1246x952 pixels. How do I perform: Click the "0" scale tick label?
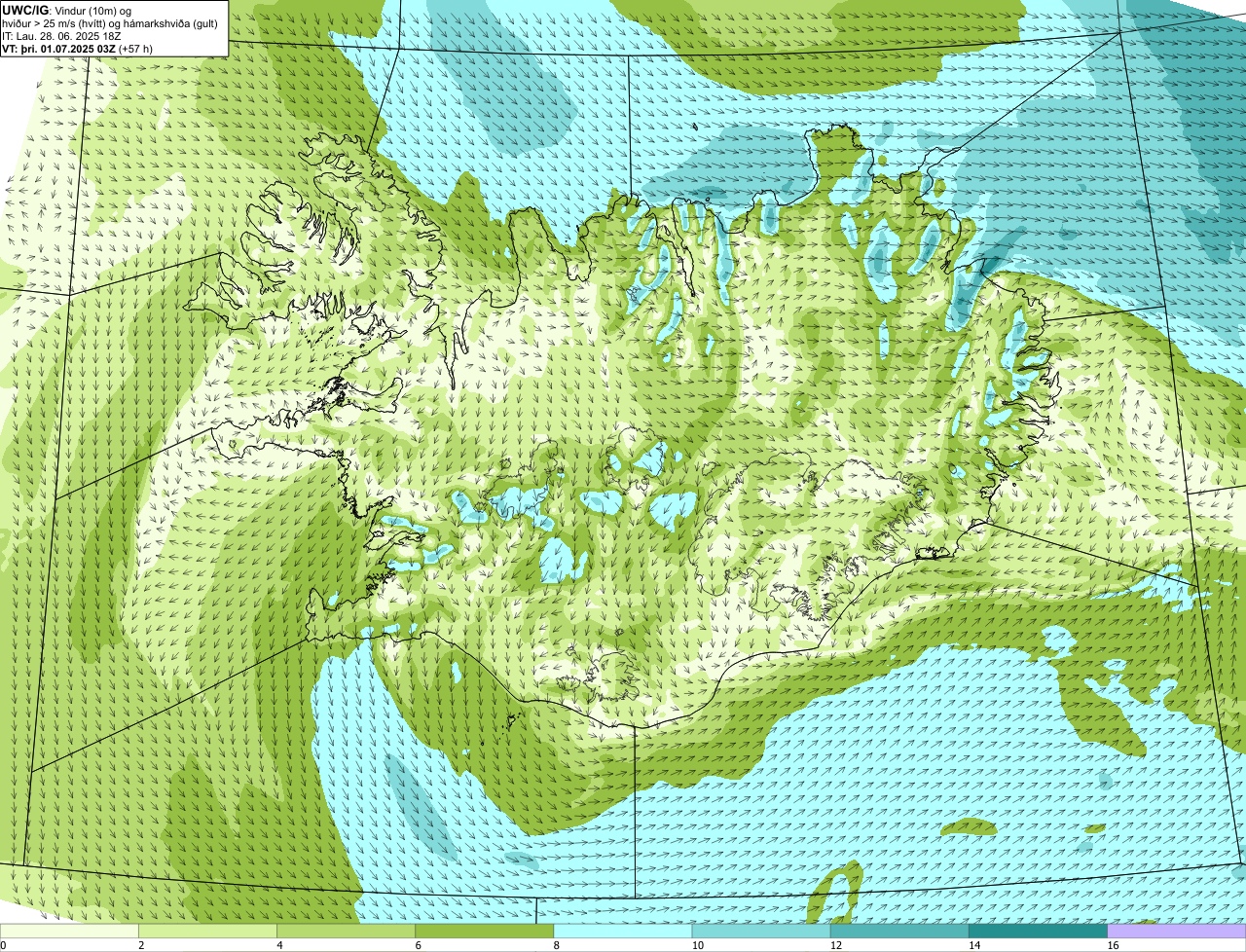(3, 945)
